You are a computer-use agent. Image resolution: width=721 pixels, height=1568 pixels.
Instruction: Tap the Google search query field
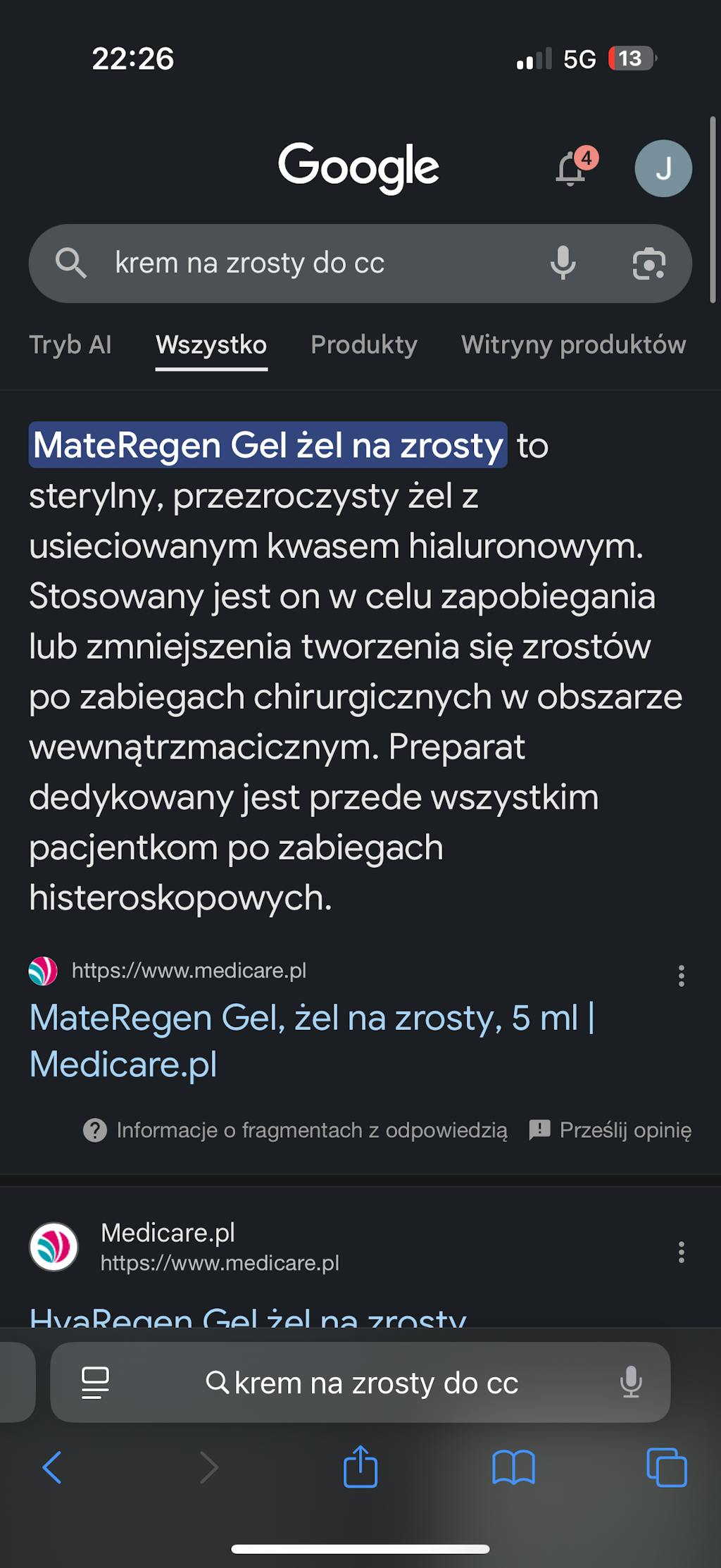[317, 263]
